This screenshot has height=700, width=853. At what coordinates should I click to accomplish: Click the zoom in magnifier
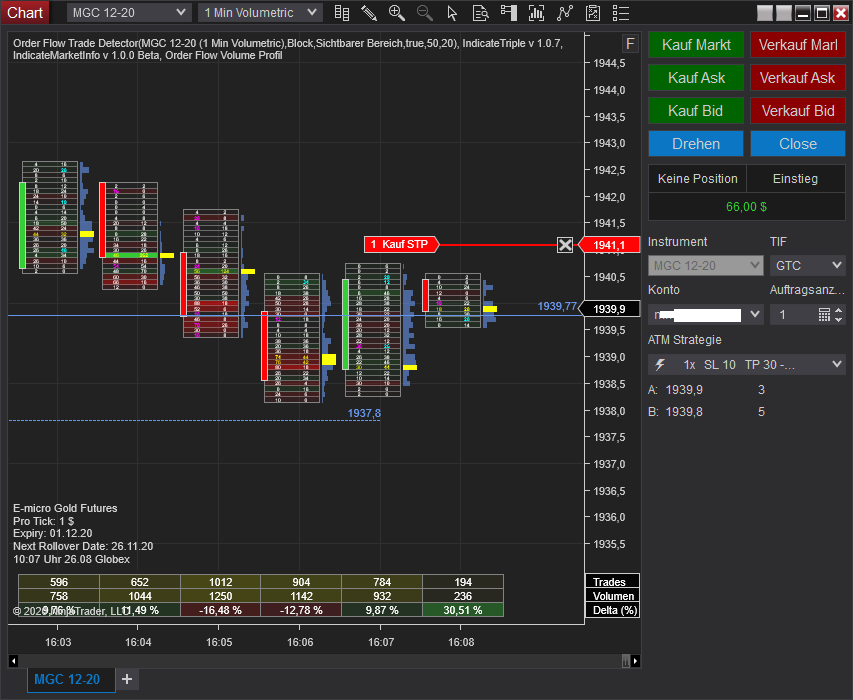tap(397, 13)
